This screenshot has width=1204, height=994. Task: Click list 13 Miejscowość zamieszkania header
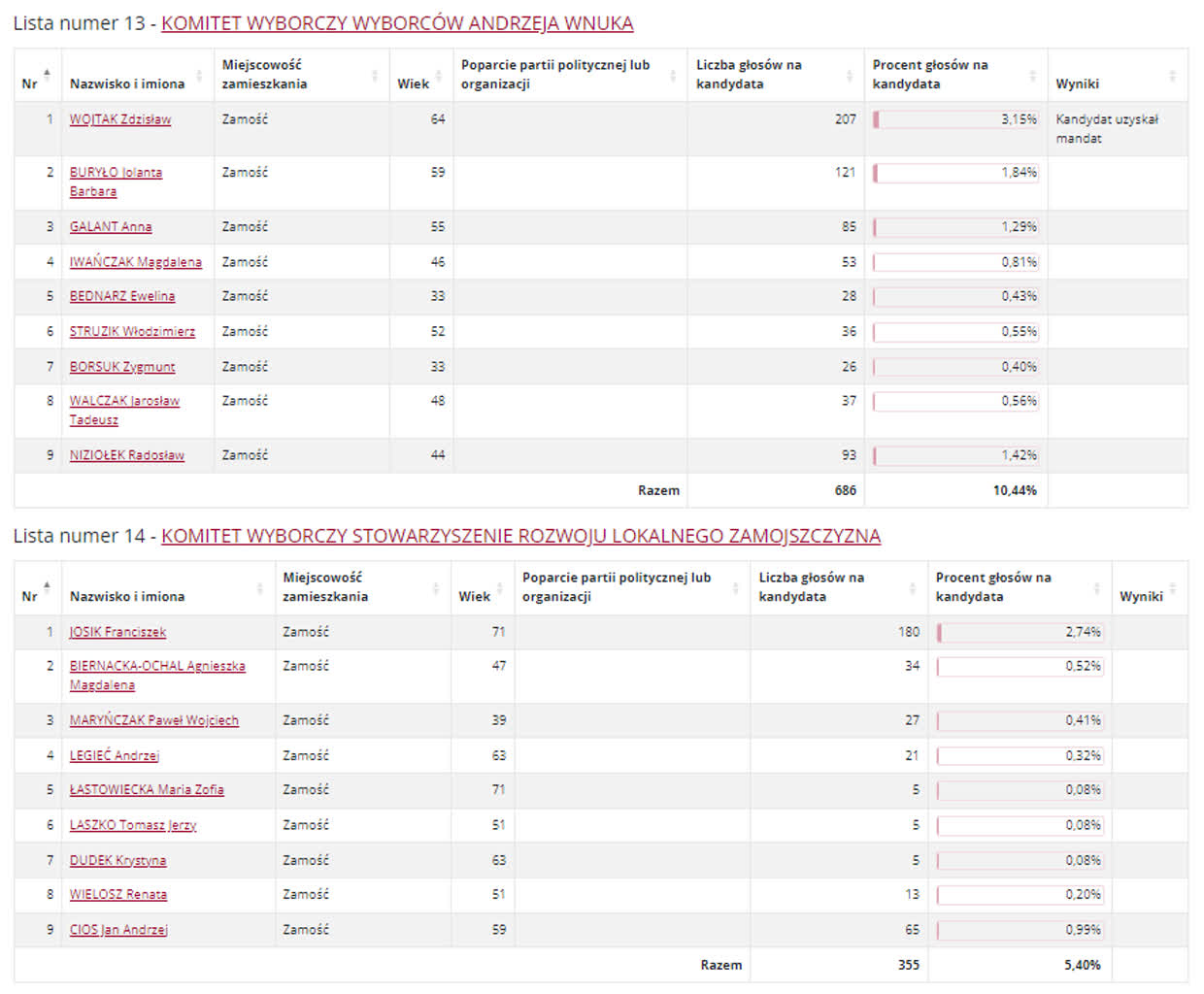pyautogui.click(x=264, y=75)
